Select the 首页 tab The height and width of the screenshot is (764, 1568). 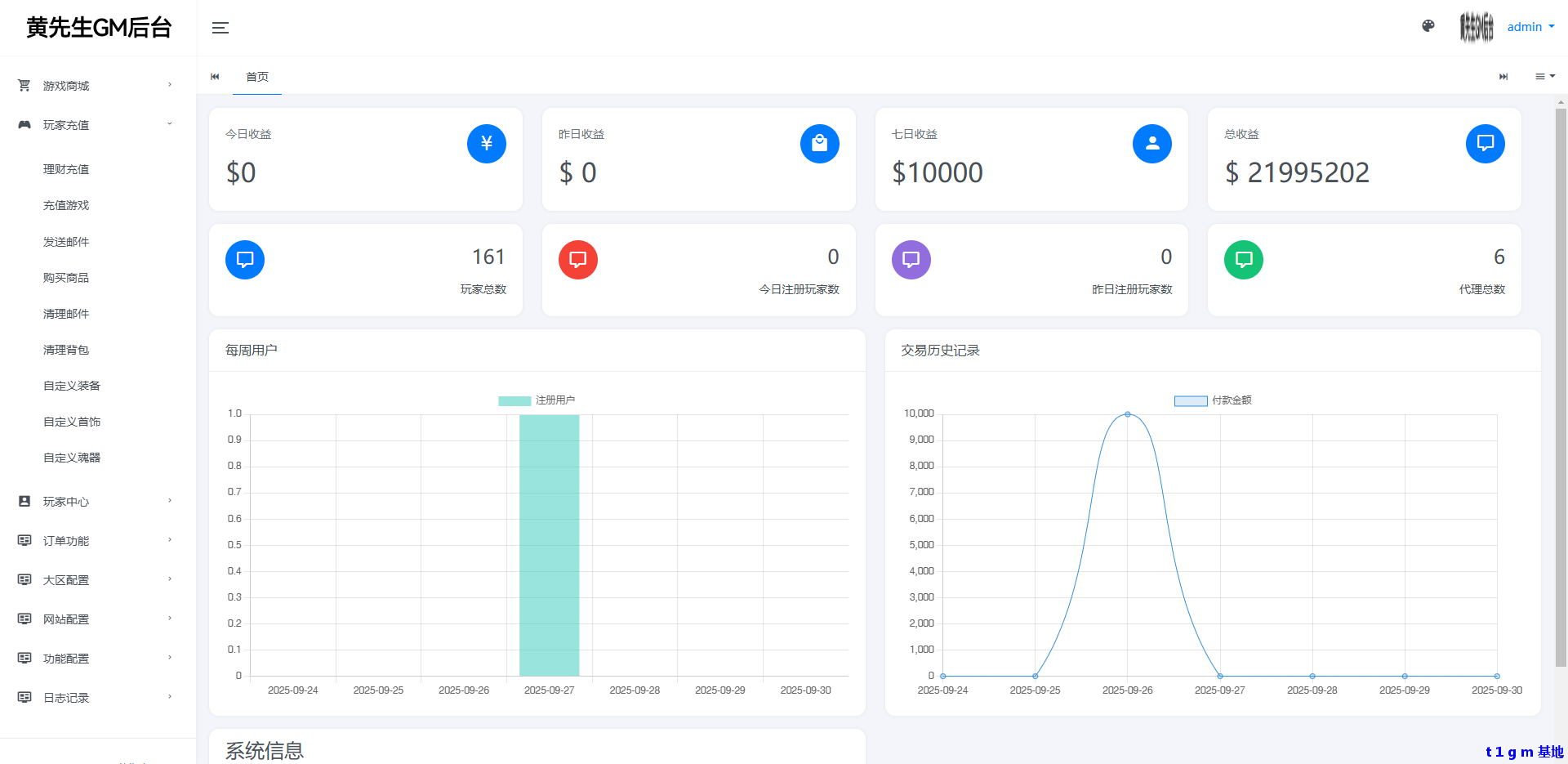pos(257,77)
